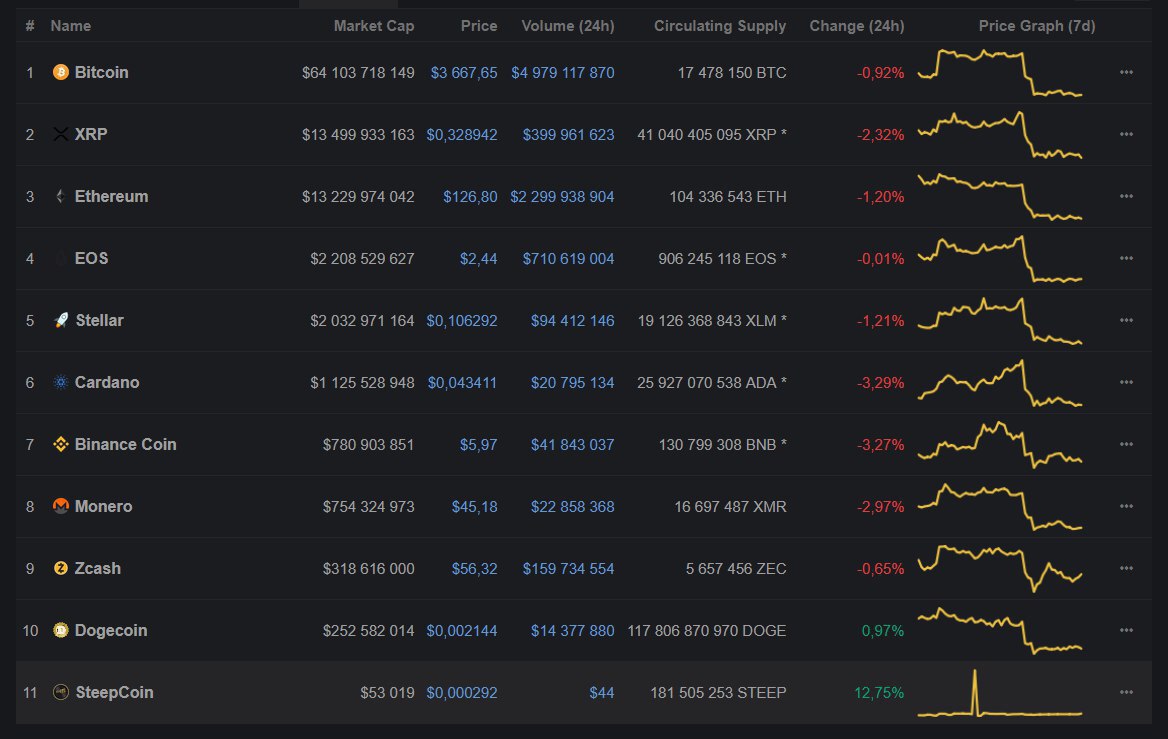Viewport: 1168px width, 739px height.
Task: Click the Stellar rocket logo icon
Action: [x=61, y=320]
